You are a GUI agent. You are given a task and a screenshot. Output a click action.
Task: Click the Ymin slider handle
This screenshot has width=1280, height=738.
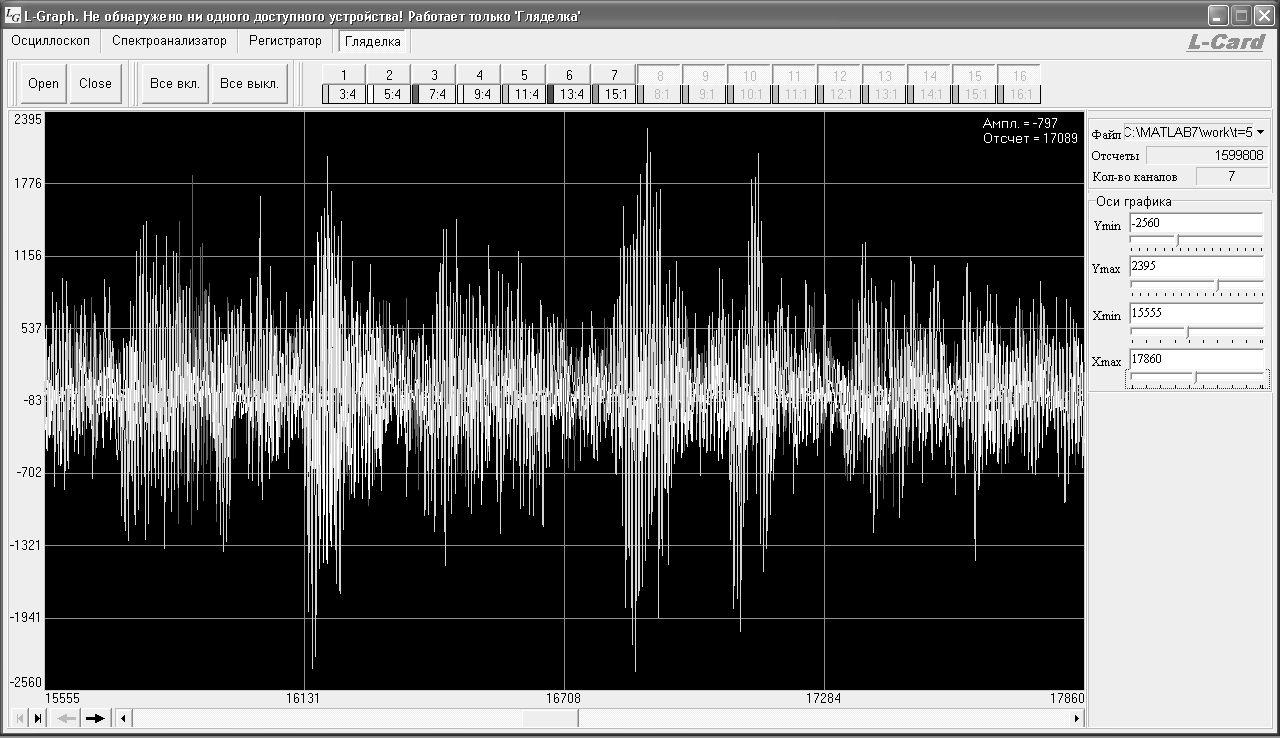[x=1177, y=240]
